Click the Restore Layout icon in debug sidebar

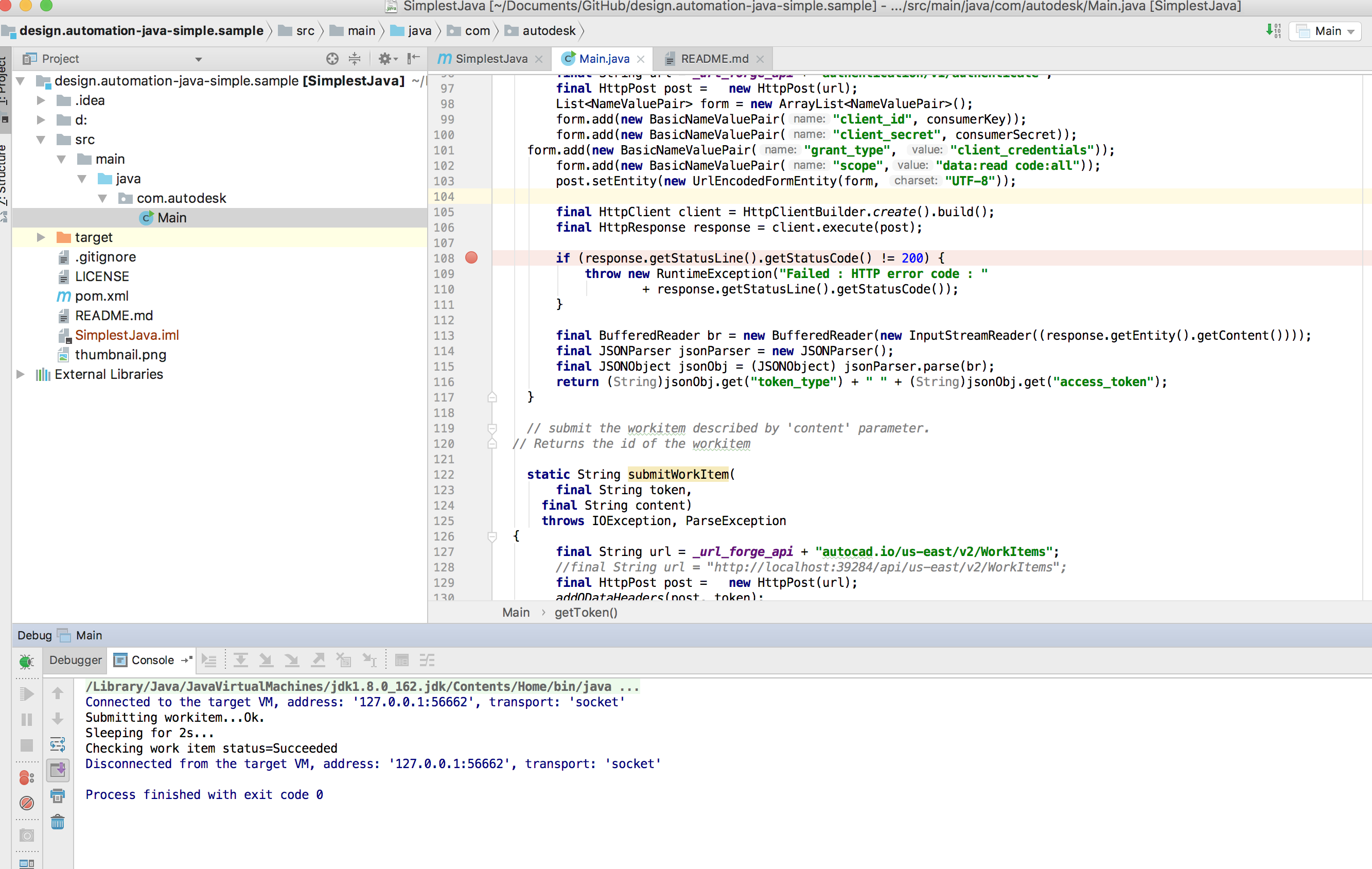coord(26,864)
